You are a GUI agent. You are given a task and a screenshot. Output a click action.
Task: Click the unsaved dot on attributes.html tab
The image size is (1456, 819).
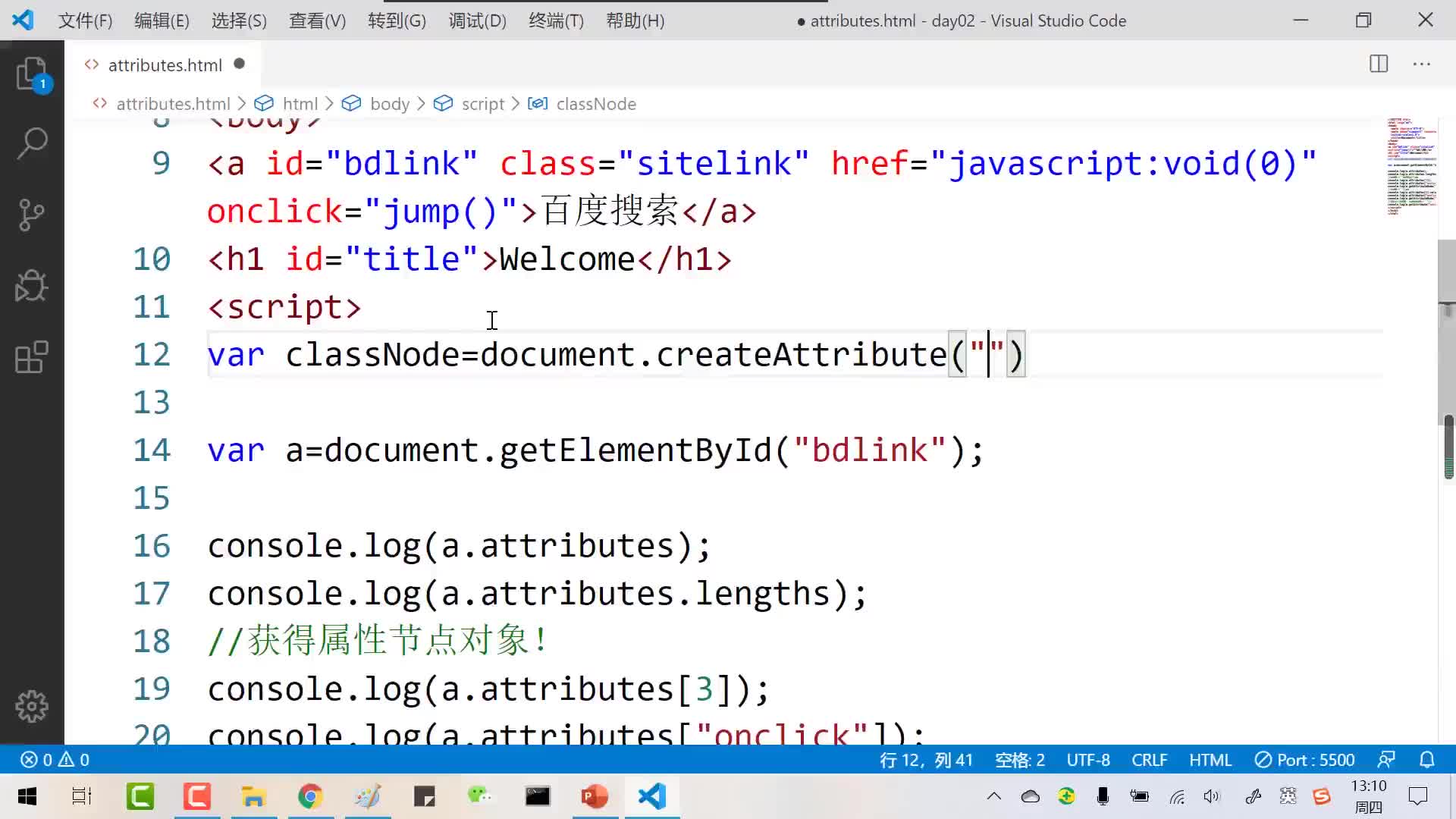pyautogui.click(x=240, y=64)
